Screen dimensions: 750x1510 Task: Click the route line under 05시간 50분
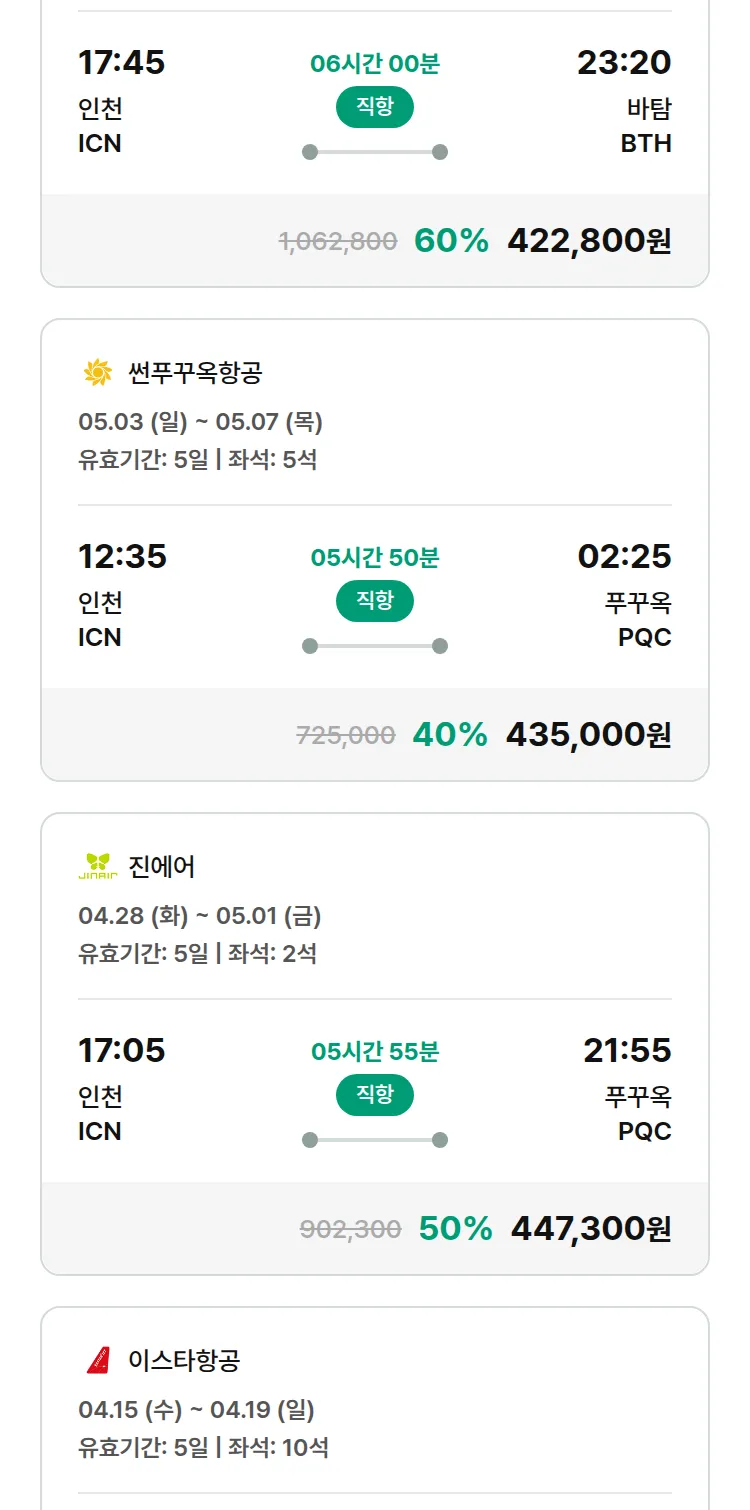point(375,646)
